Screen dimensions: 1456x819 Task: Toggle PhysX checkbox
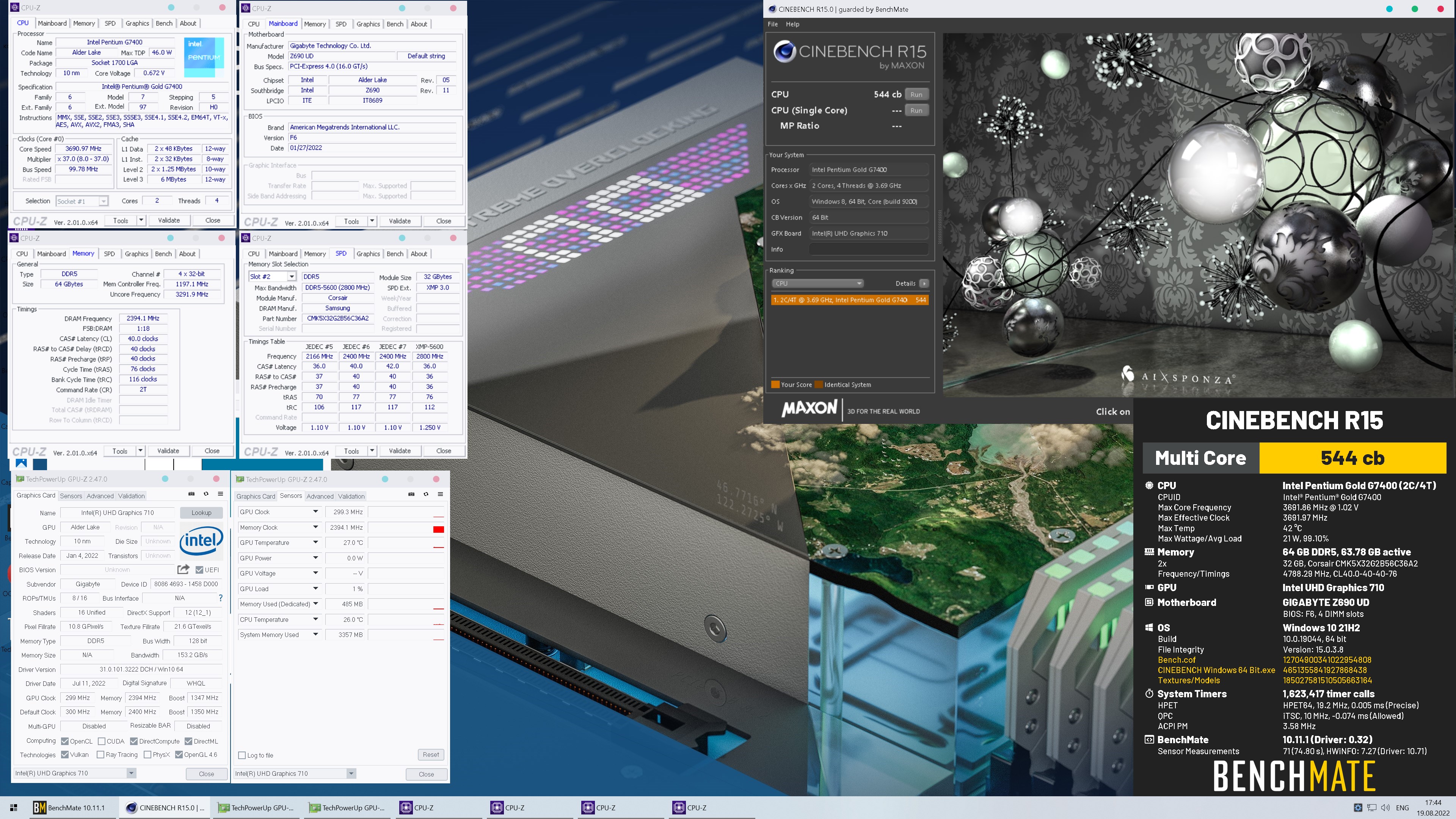point(147,755)
